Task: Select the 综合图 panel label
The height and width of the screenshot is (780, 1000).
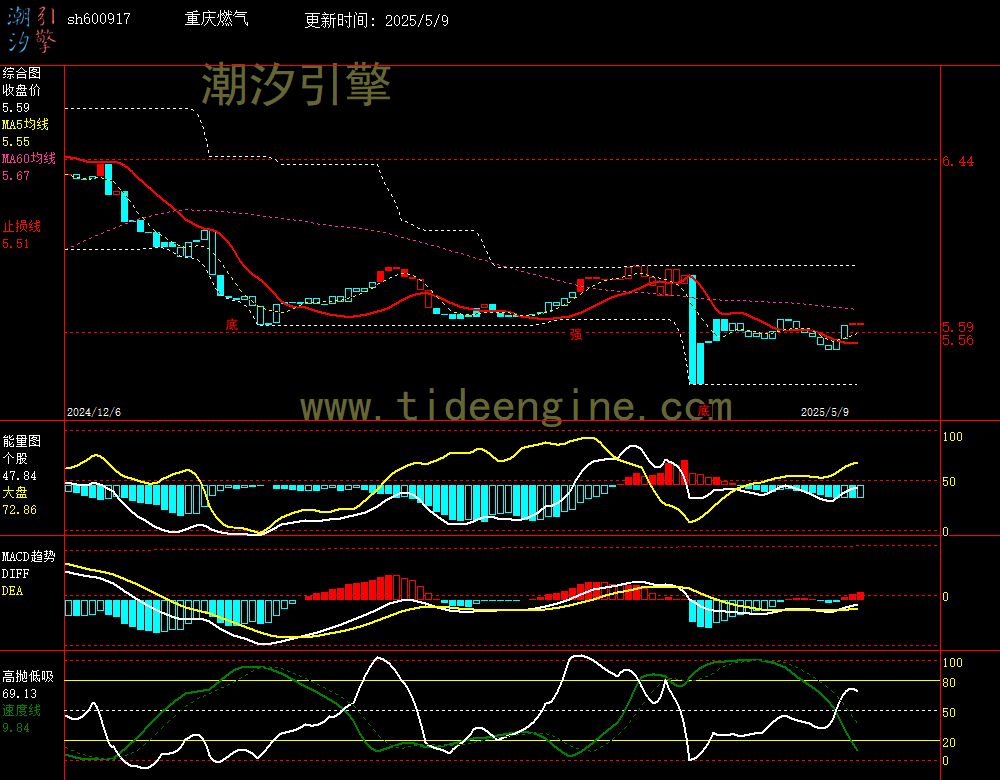Action: 22,73
